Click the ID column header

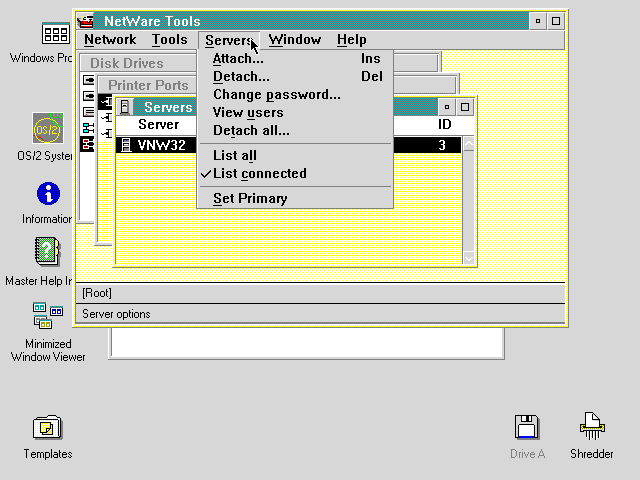[444, 124]
